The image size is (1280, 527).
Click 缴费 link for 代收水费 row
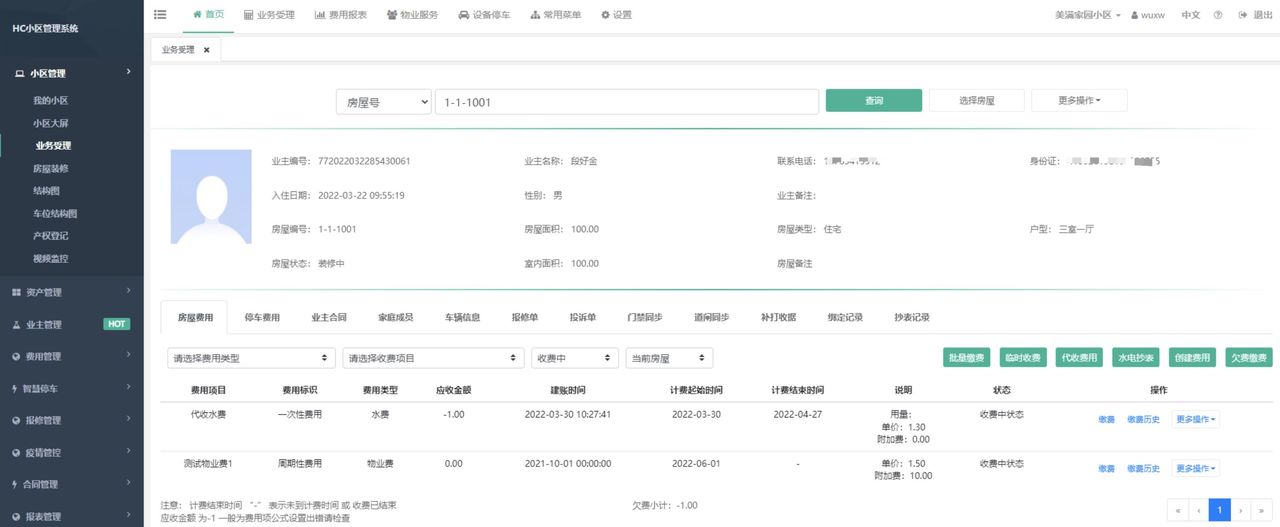click(1106, 419)
